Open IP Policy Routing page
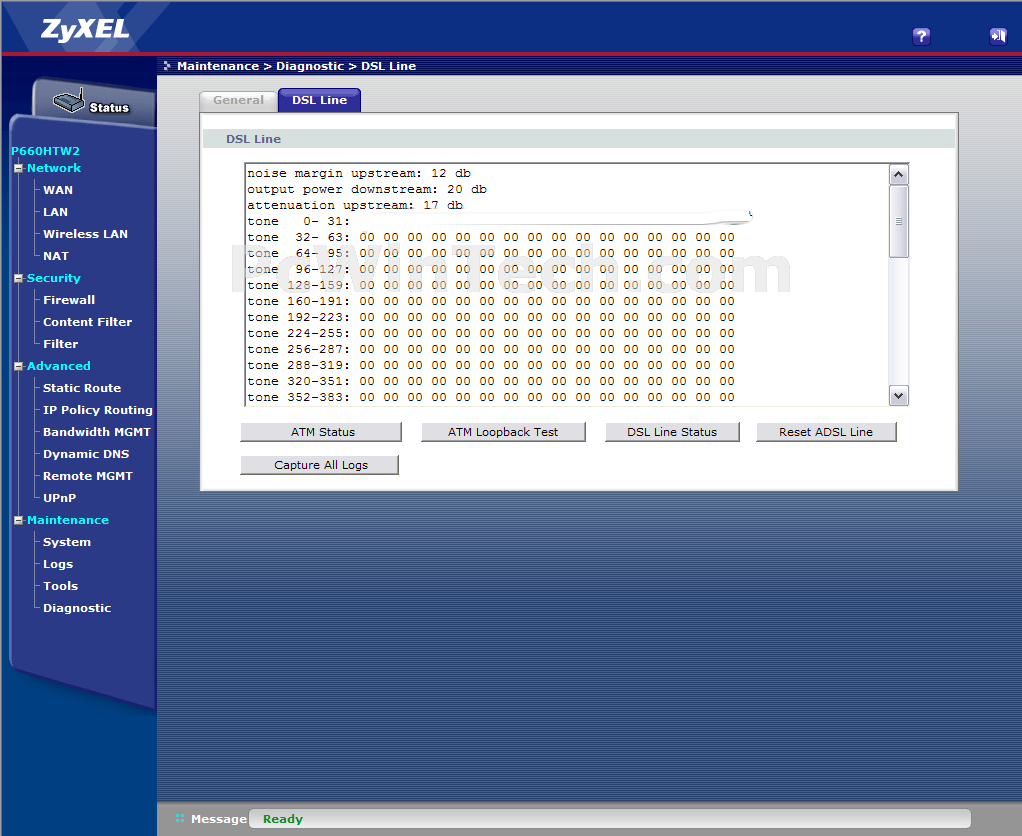This screenshot has height=836, width=1022. pos(98,410)
